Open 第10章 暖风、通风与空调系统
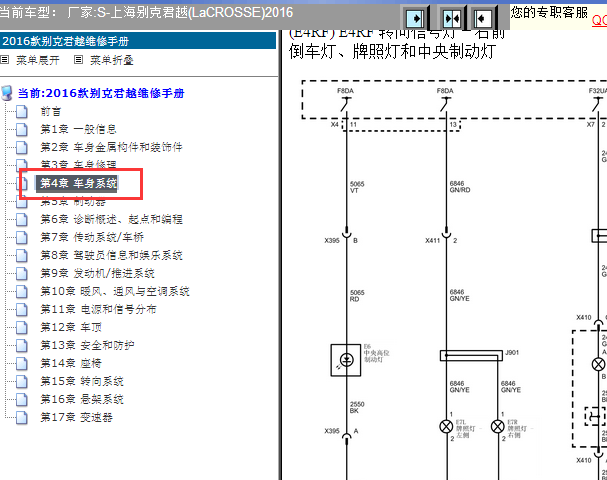Screen dimensions: 607x480 (x=115, y=291)
